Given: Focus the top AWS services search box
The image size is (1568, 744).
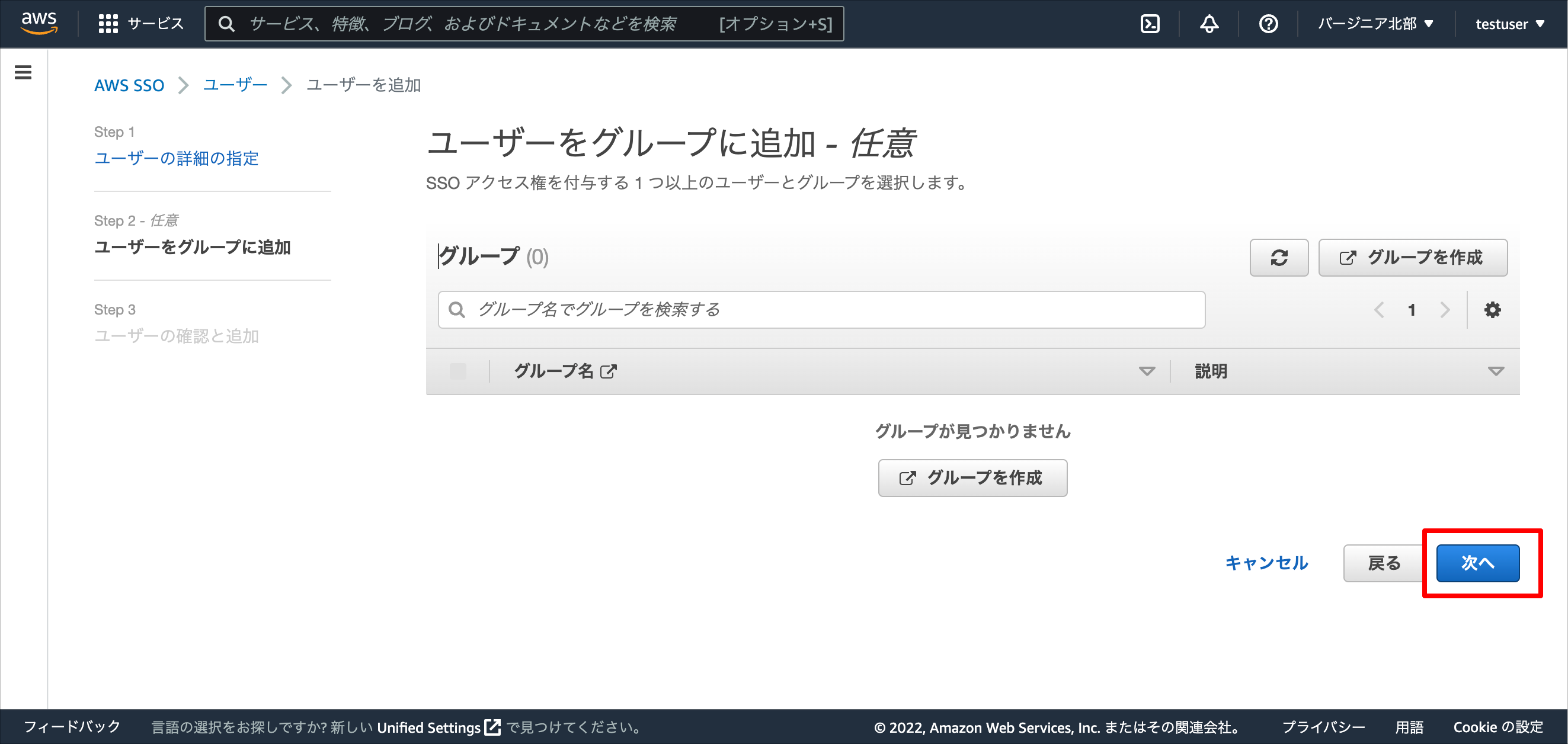Looking at the screenshot, I should pyautogui.click(x=524, y=24).
